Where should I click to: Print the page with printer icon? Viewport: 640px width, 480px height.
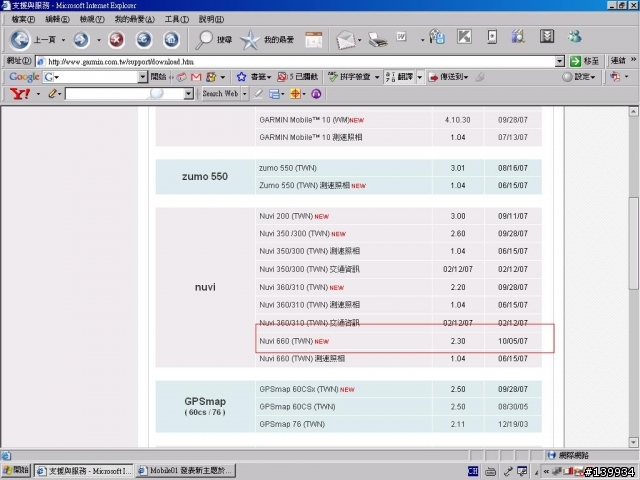coord(377,40)
